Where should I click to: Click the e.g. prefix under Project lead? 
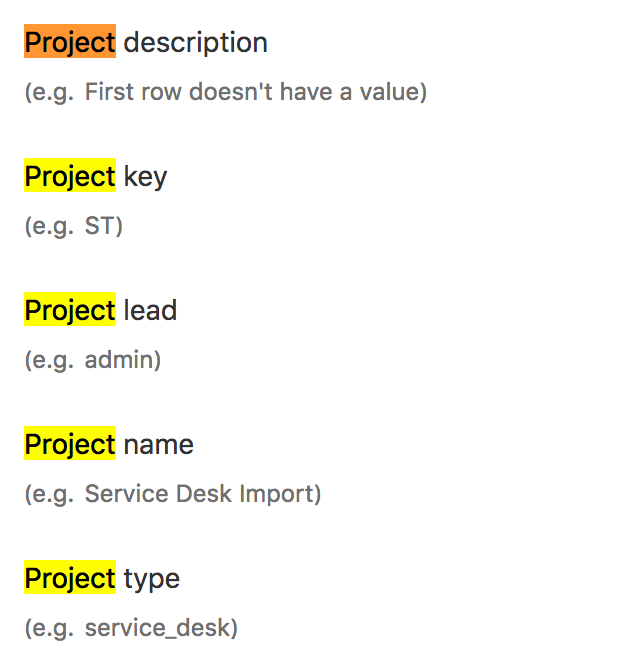tap(49, 360)
